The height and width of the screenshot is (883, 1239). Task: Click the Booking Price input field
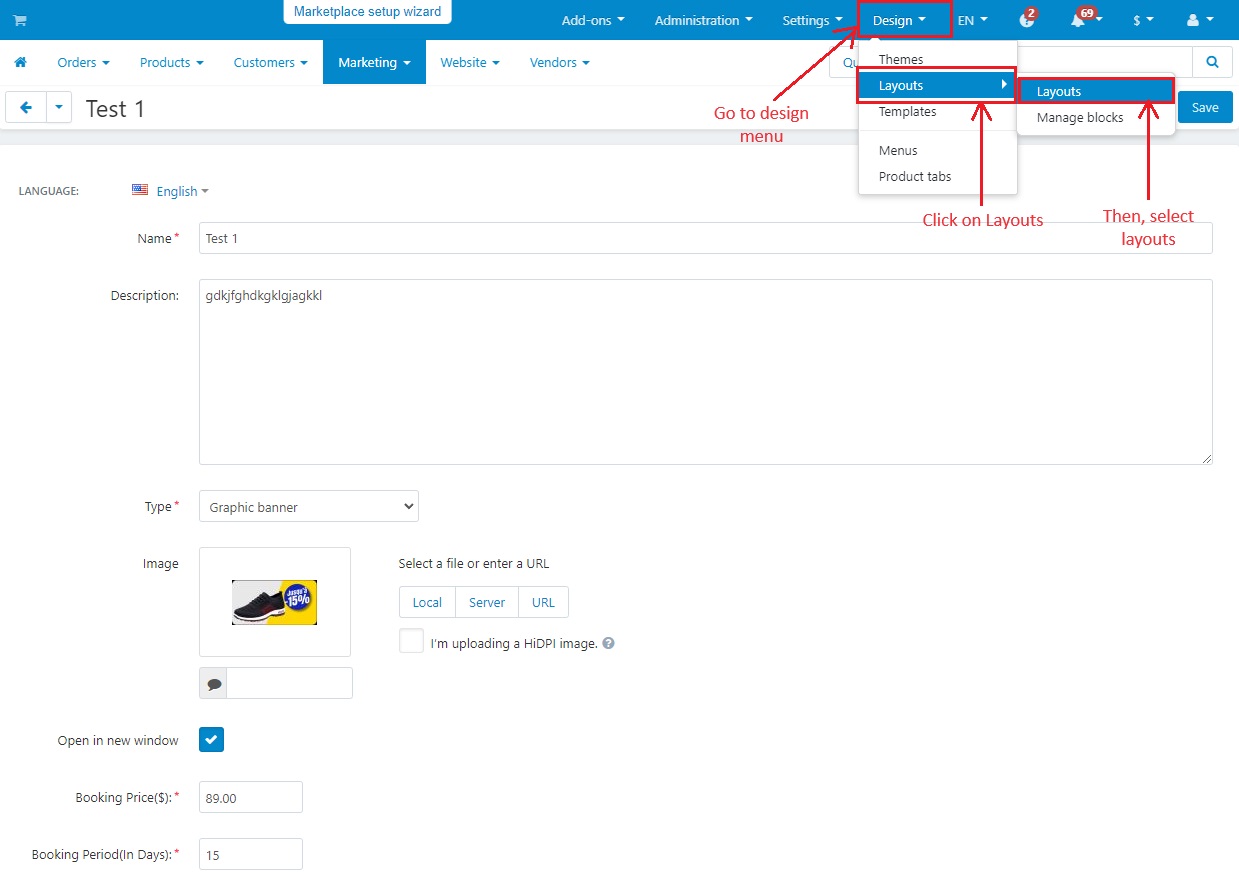click(x=251, y=798)
